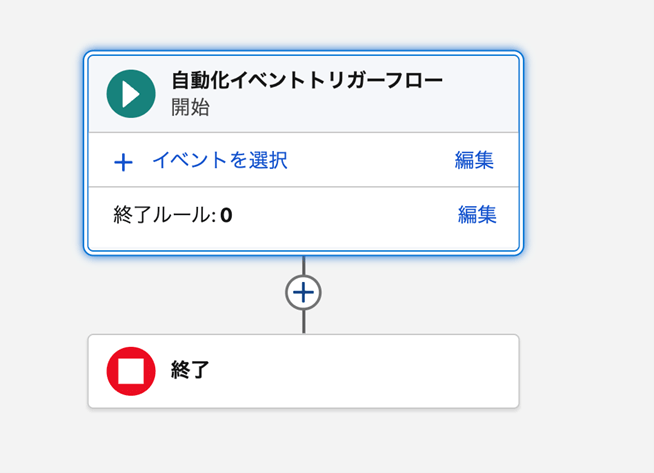This screenshot has height=473, width=654.
Task: Click blank space between イベントを選択 and its 編集
Action: [370, 160]
